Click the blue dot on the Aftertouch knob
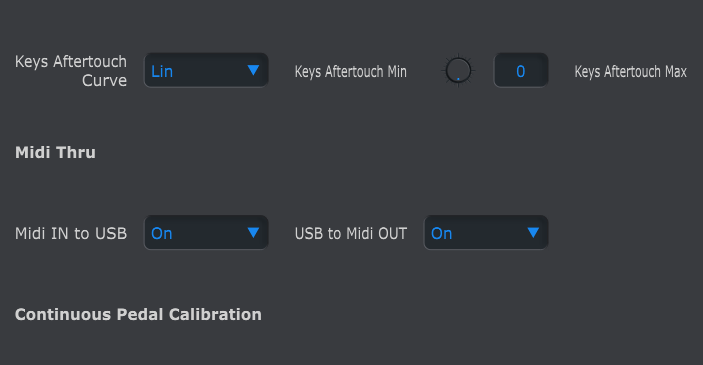Image resolution: width=703 pixels, height=365 pixels. pos(458,79)
